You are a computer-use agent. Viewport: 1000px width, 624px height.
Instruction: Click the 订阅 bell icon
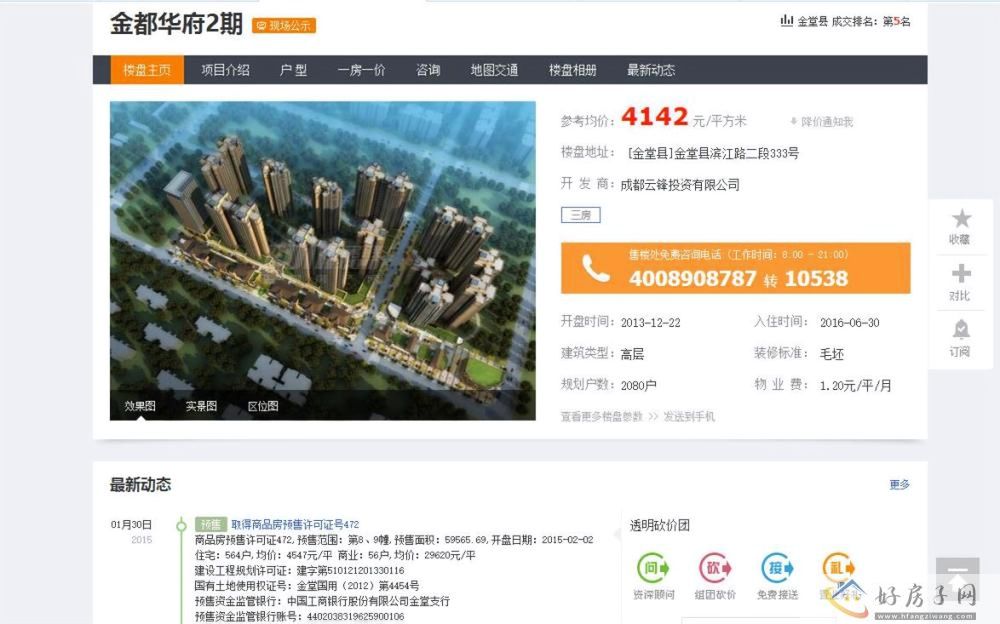[961, 329]
